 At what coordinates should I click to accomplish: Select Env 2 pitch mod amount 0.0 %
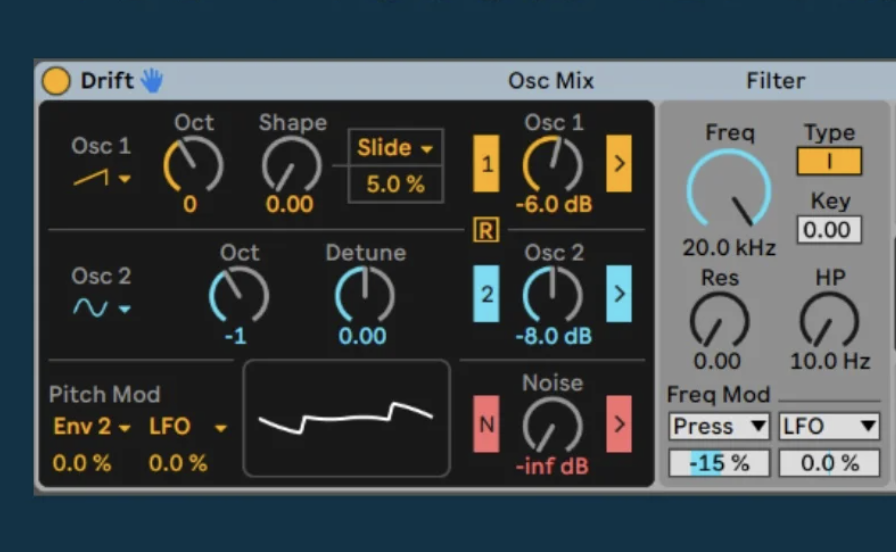82,463
